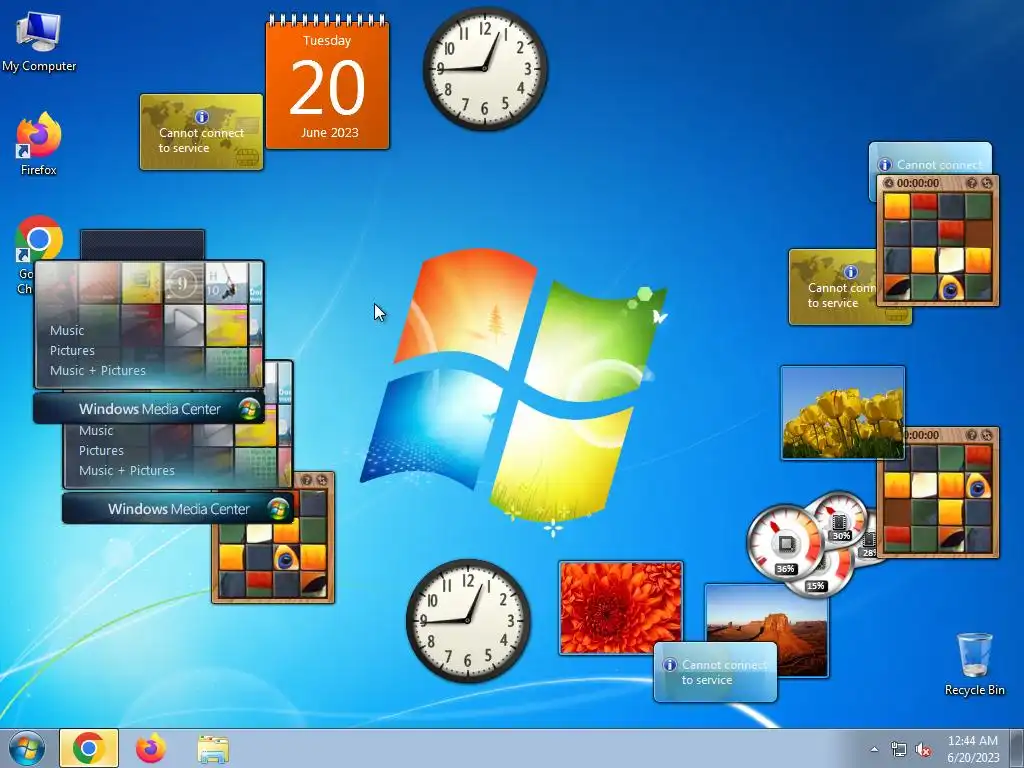This screenshot has width=1024, height=768.
Task: Launch the Firefox desktop shortcut
Action: [39, 144]
